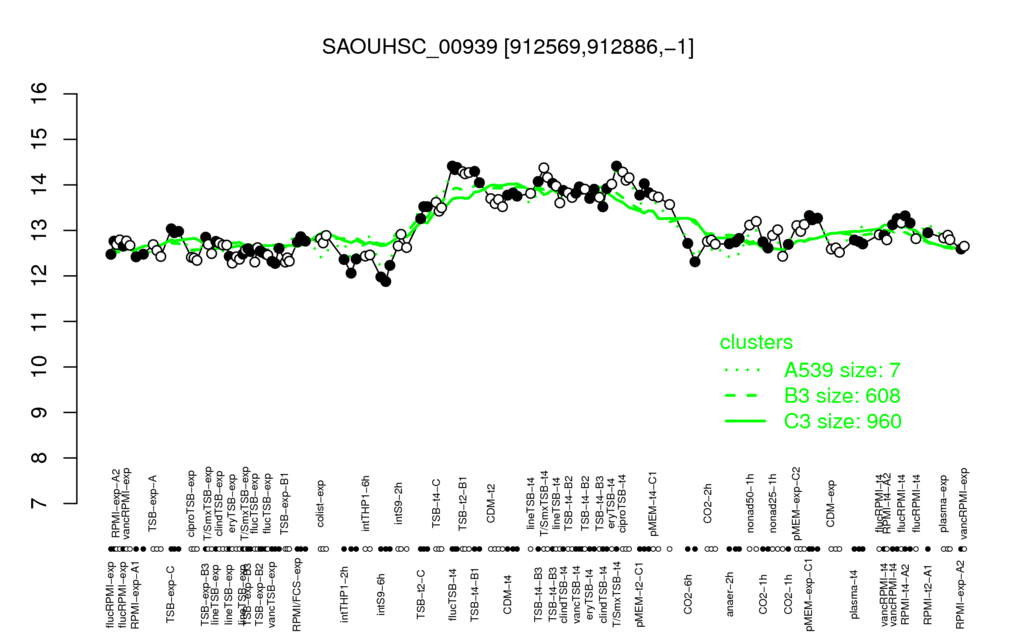
Task: Select x-axis label 'intS9-2h'
Action: point(399,504)
